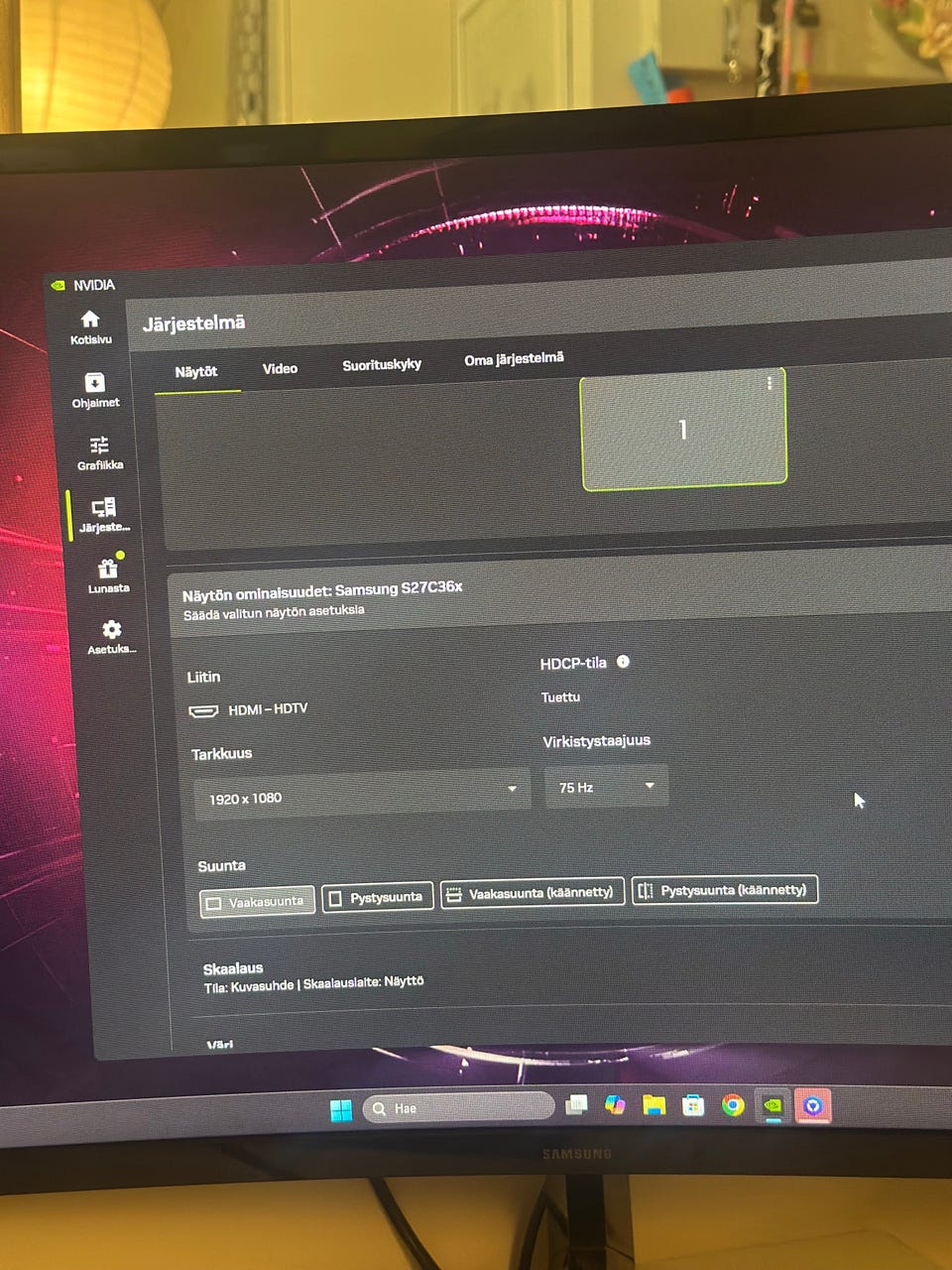This screenshot has width=952, height=1270.
Task: Click the Näytön ominaisuudet Samsung S27C36x heading
Action: (x=322, y=591)
